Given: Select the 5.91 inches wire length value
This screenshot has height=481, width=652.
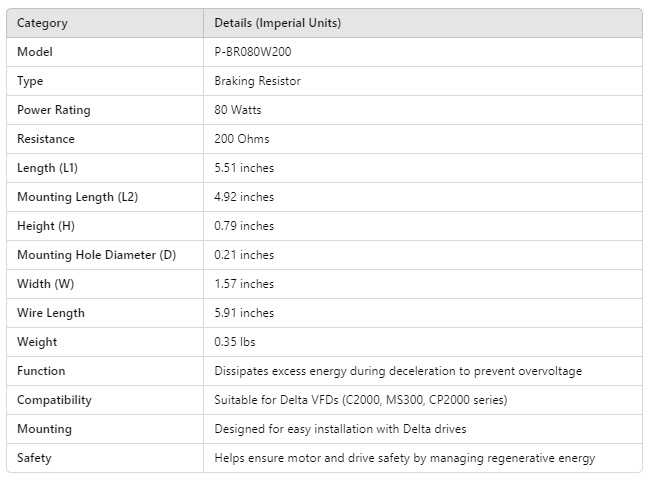Looking at the screenshot, I should (x=244, y=313).
